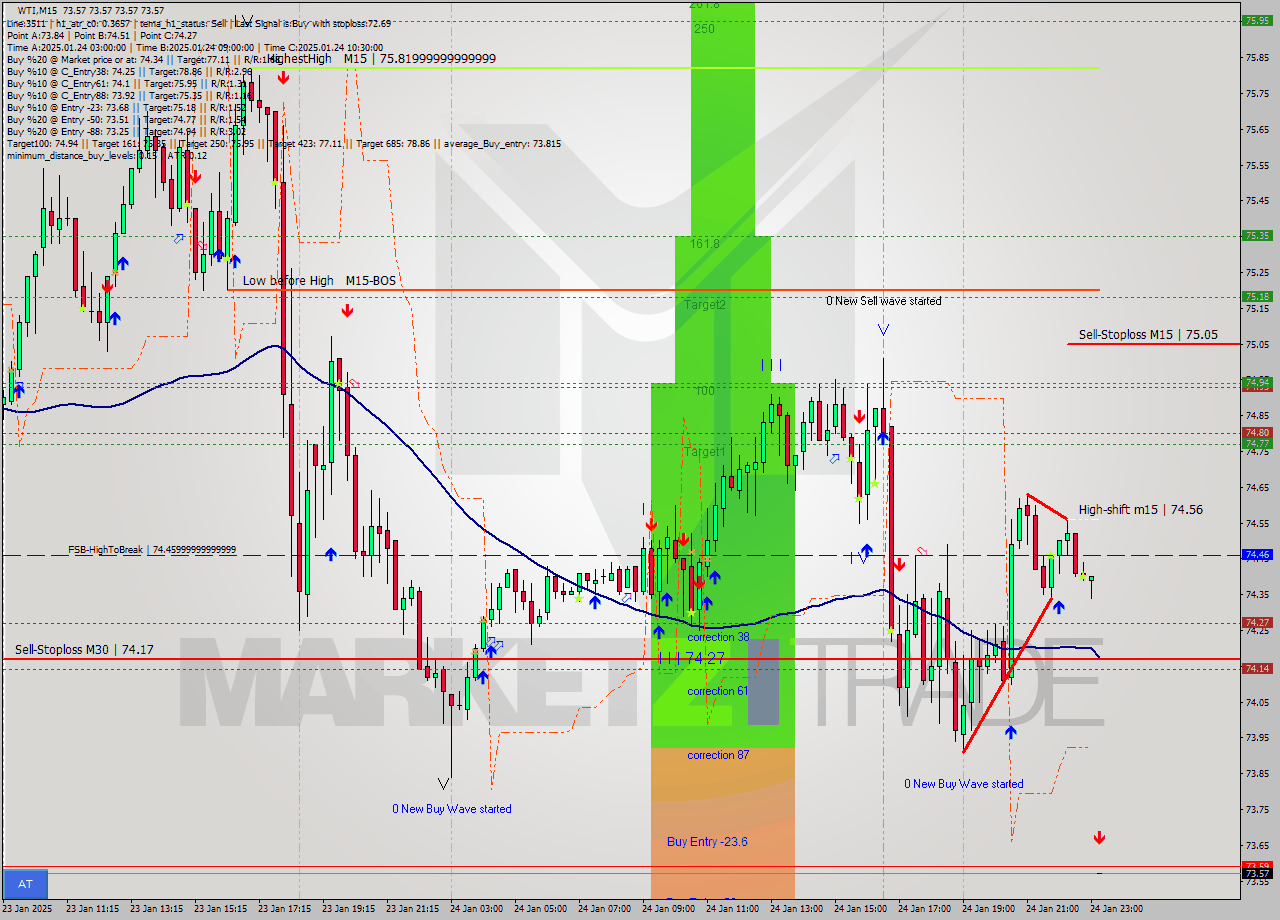Select the HighestHigh M15 75.82 line label
1280x920 pixels.
click(382, 59)
